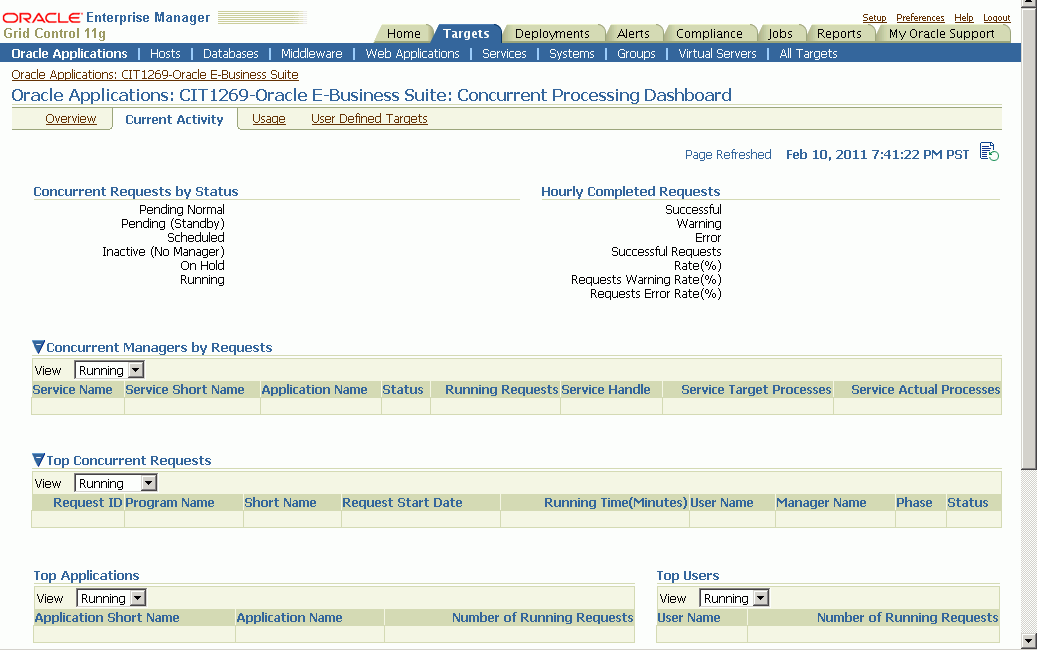Collapse the Top Concurrent Requests section
This screenshot has width=1037, height=650.
click(x=38, y=460)
